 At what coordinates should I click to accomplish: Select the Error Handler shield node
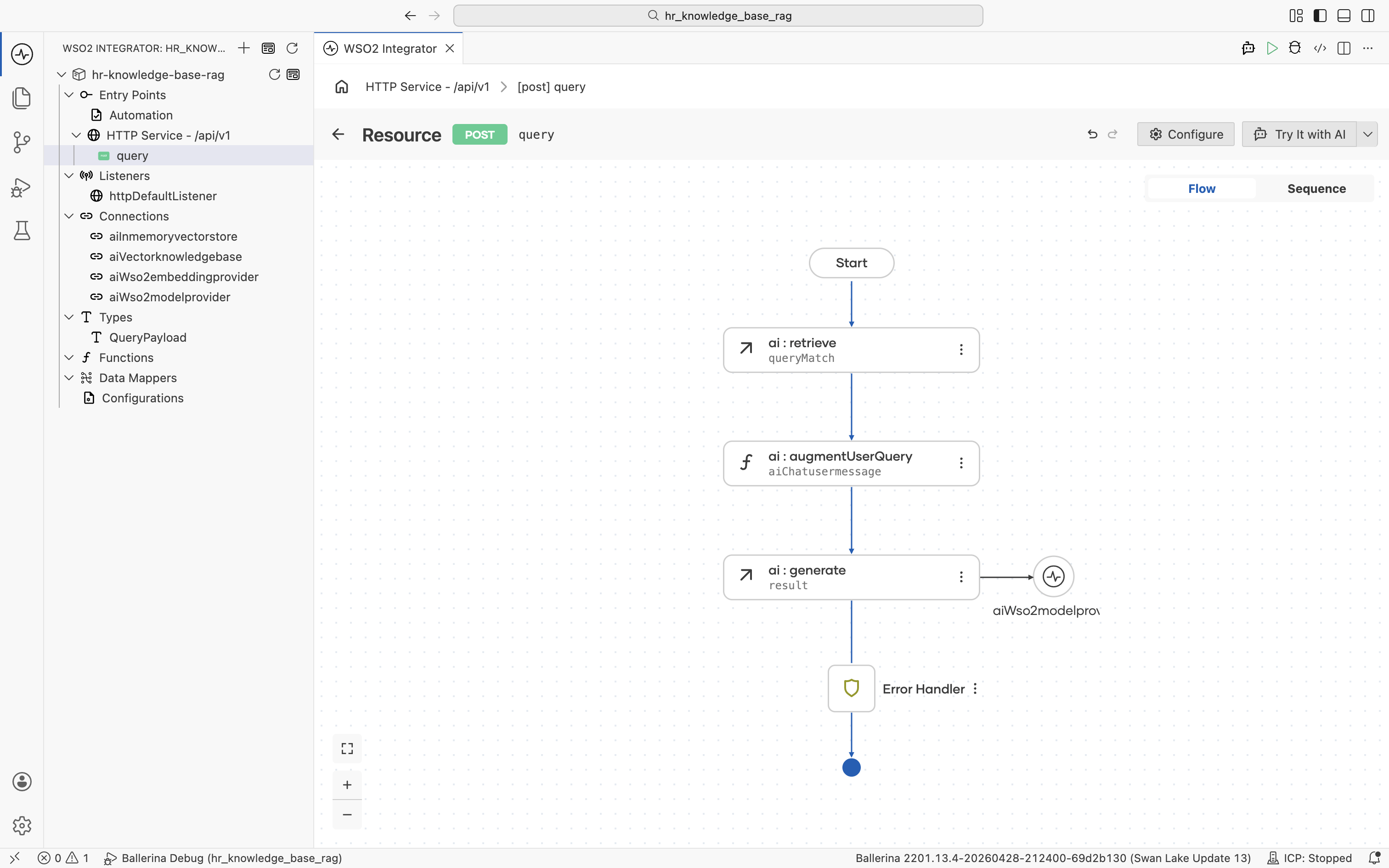click(851, 688)
